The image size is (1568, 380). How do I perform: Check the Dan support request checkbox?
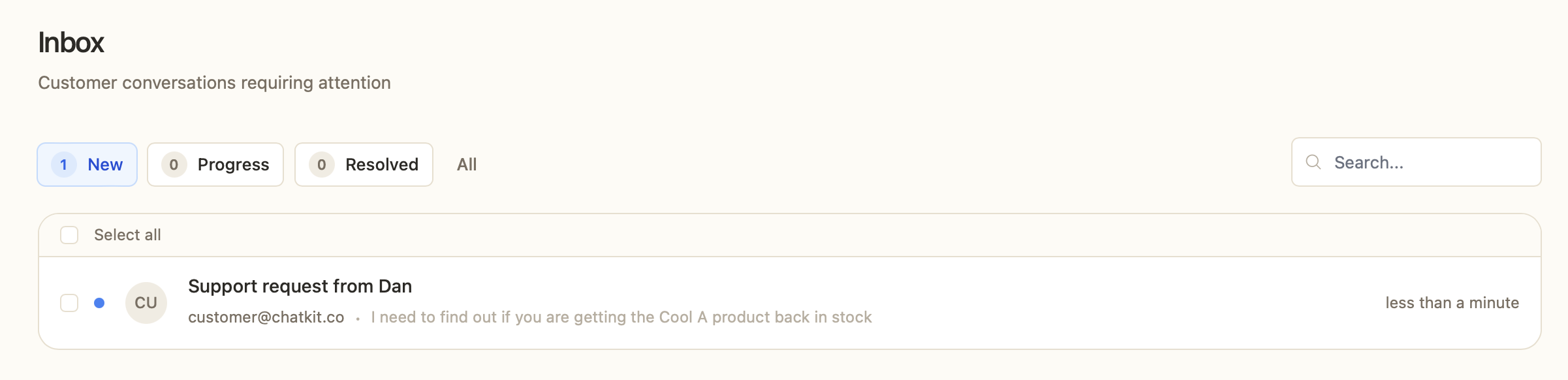click(x=69, y=303)
